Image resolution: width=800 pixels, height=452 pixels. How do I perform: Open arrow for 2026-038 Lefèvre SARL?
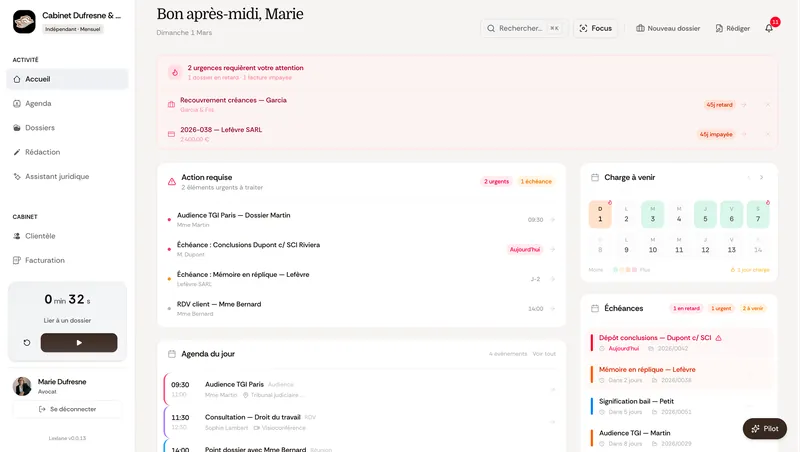coord(744,134)
